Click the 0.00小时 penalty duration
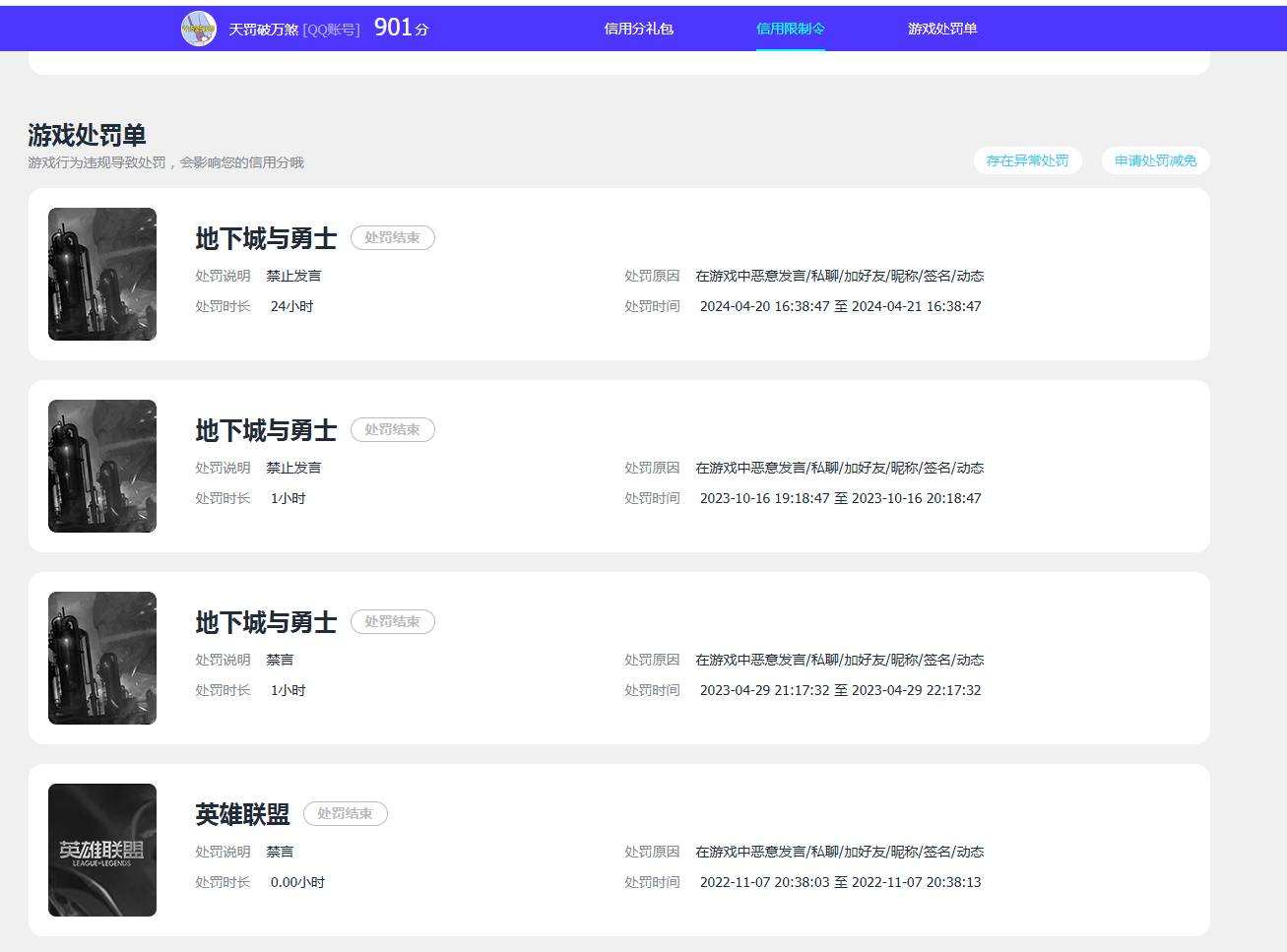This screenshot has width=1287, height=952. [297, 882]
